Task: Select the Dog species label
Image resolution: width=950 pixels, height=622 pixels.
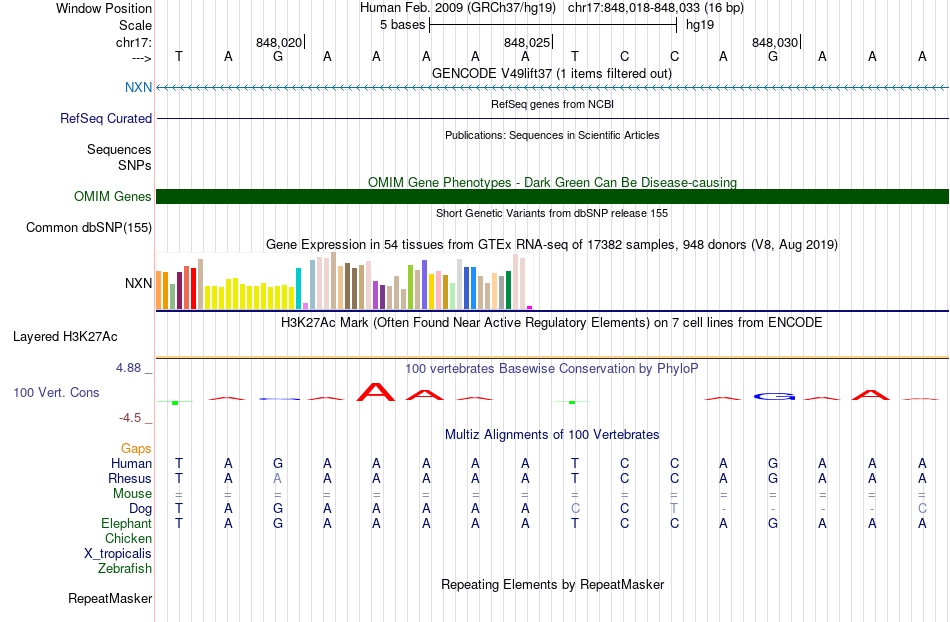Action: [141, 509]
